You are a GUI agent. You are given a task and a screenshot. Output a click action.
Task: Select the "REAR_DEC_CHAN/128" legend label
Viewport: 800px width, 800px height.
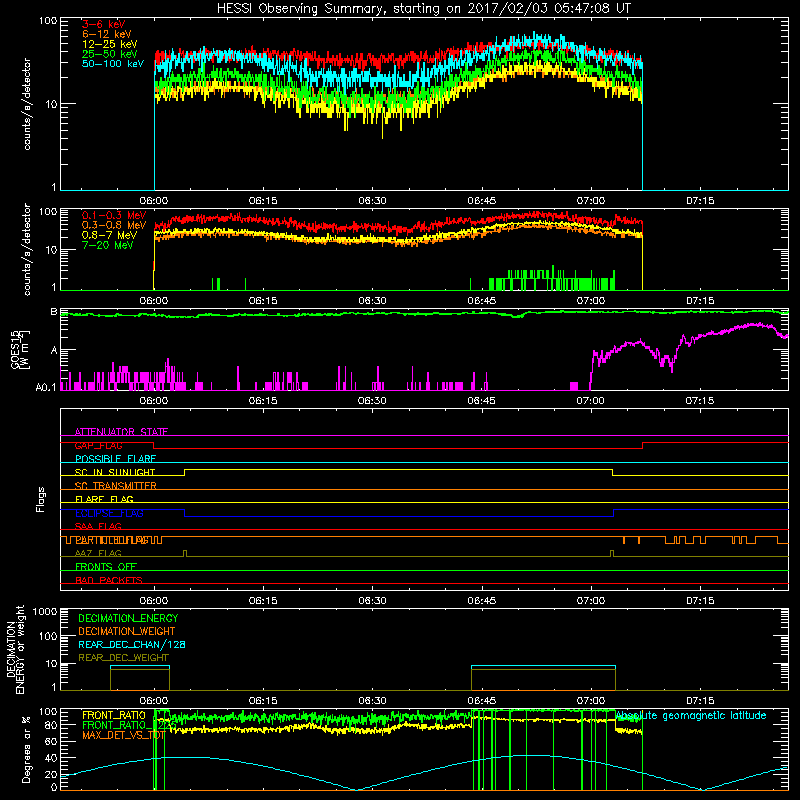click(x=132, y=644)
